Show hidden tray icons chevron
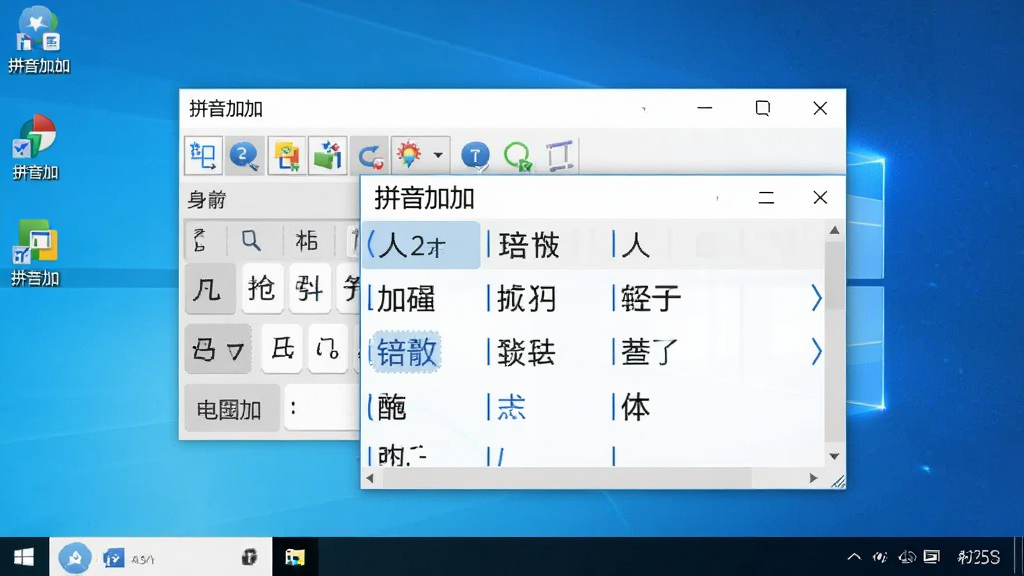The width and height of the screenshot is (1024, 576). [x=854, y=557]
